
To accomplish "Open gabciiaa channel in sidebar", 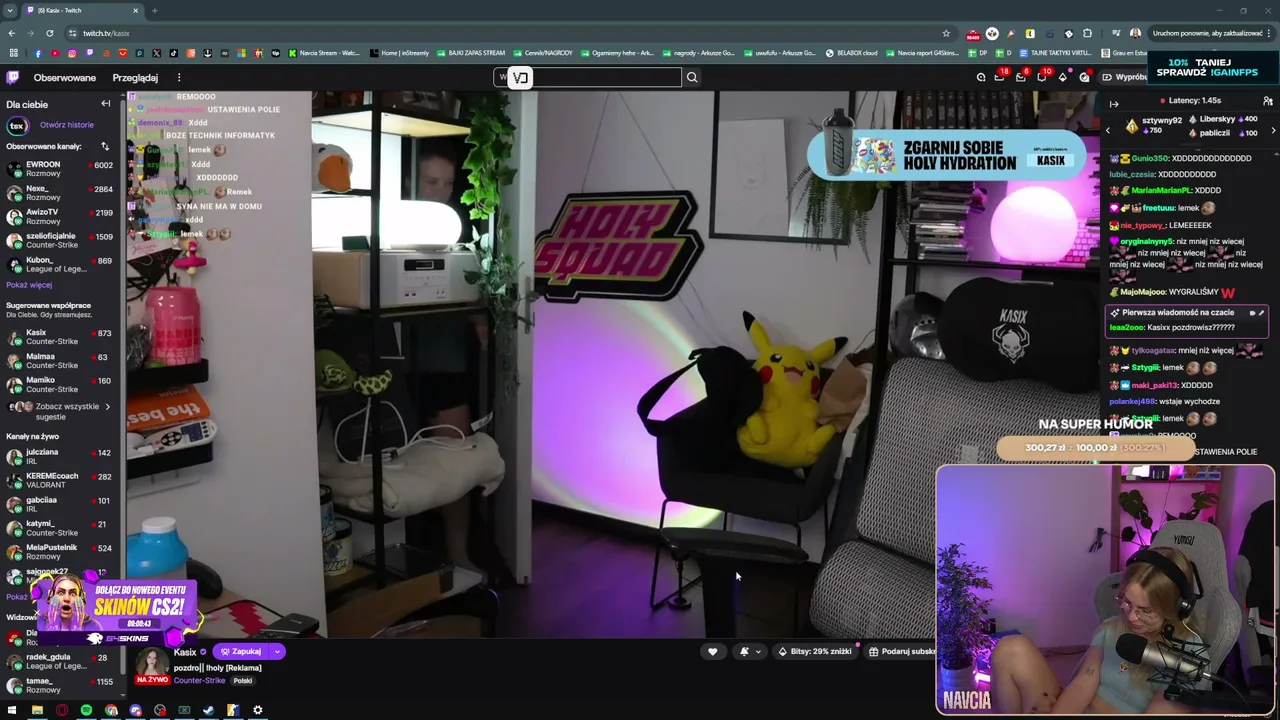I will 60,504.
